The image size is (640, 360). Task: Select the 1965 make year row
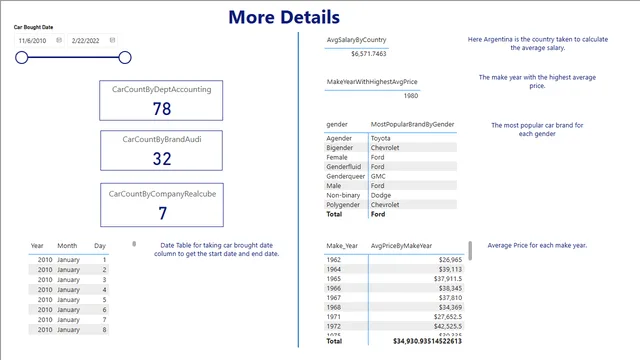click(394, 279)
